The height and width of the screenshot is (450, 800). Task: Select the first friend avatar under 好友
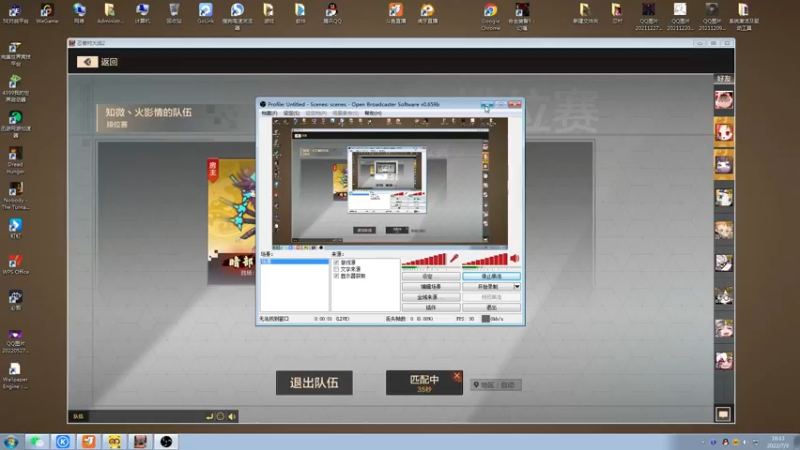pyautogui.click(x=723, y=100)
